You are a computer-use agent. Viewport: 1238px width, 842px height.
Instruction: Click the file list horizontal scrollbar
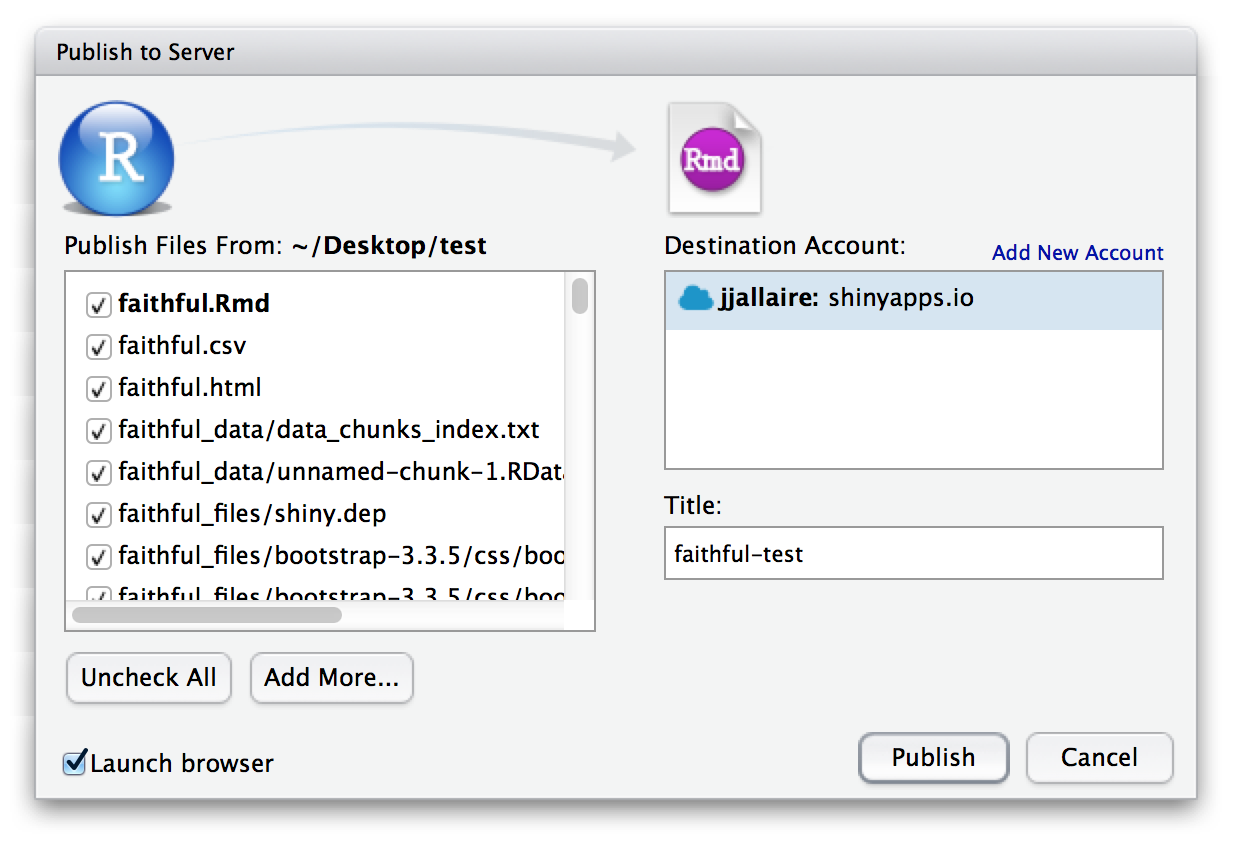pyautogui.click(x=207, y=615)
